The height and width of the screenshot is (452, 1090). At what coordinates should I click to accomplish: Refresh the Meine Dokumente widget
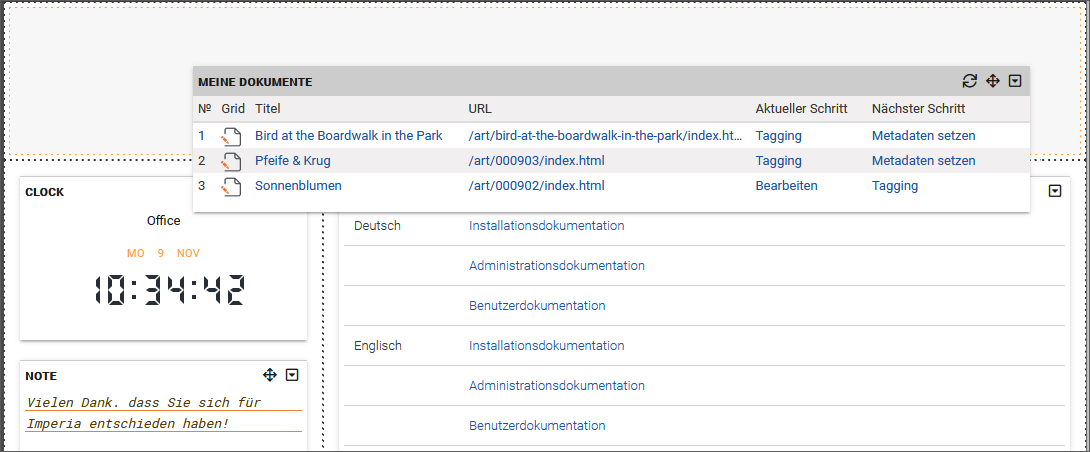pos(970,81)
